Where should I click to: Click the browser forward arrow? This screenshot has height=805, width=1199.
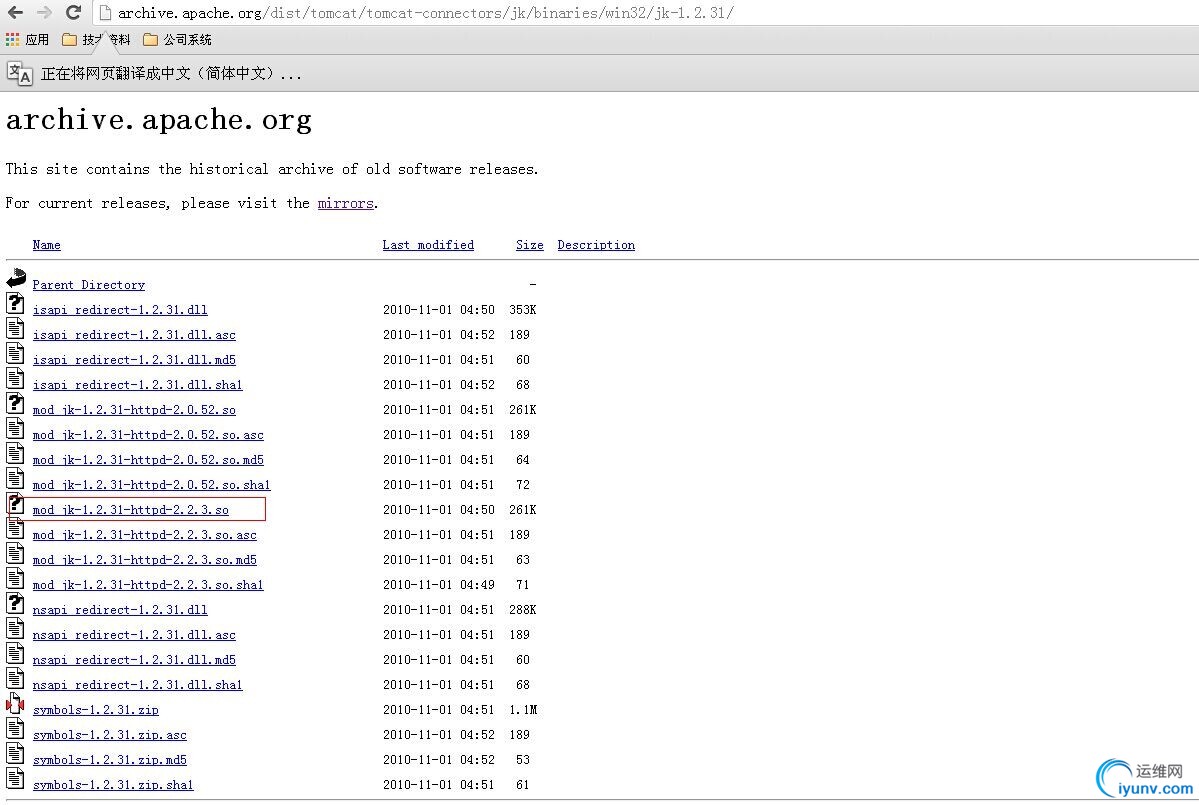coord(44,12)
